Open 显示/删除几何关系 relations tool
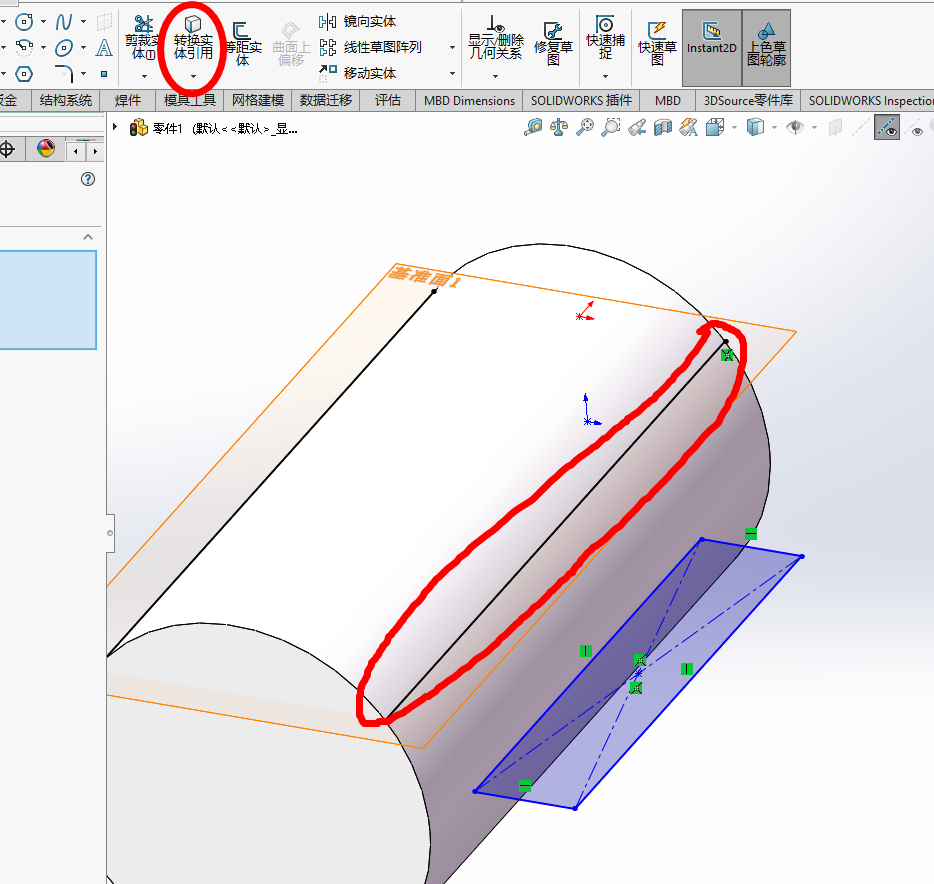Screen dimensions: 934x884 coord(496,38)
